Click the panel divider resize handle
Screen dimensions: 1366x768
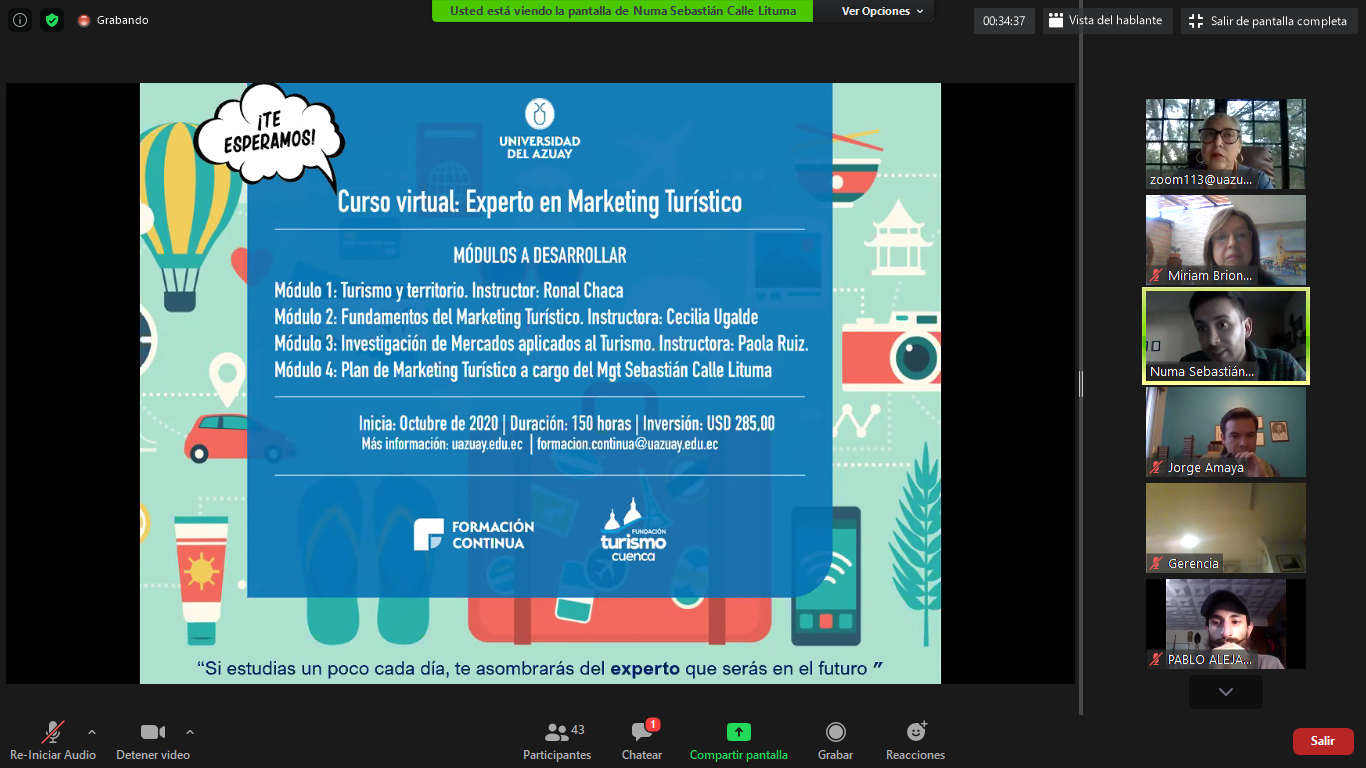pos(1080,384)
